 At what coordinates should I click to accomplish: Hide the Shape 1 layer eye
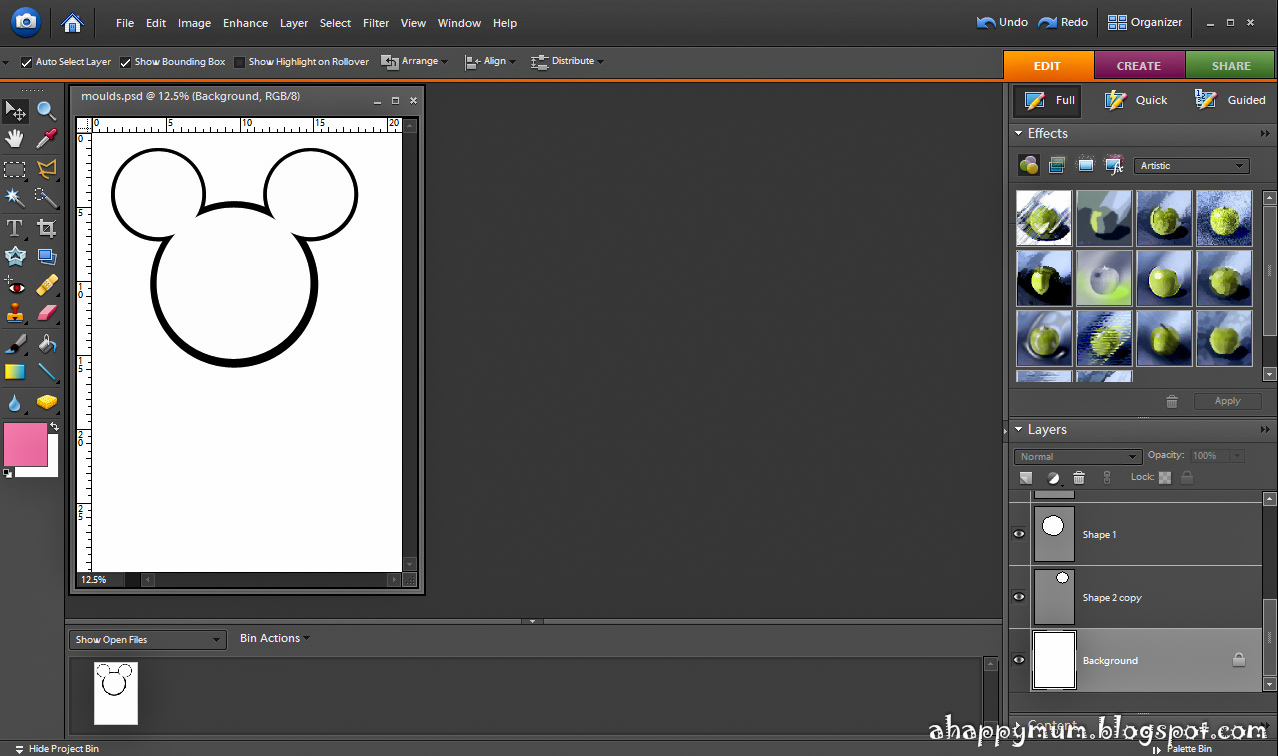(x=1019, y=534)
